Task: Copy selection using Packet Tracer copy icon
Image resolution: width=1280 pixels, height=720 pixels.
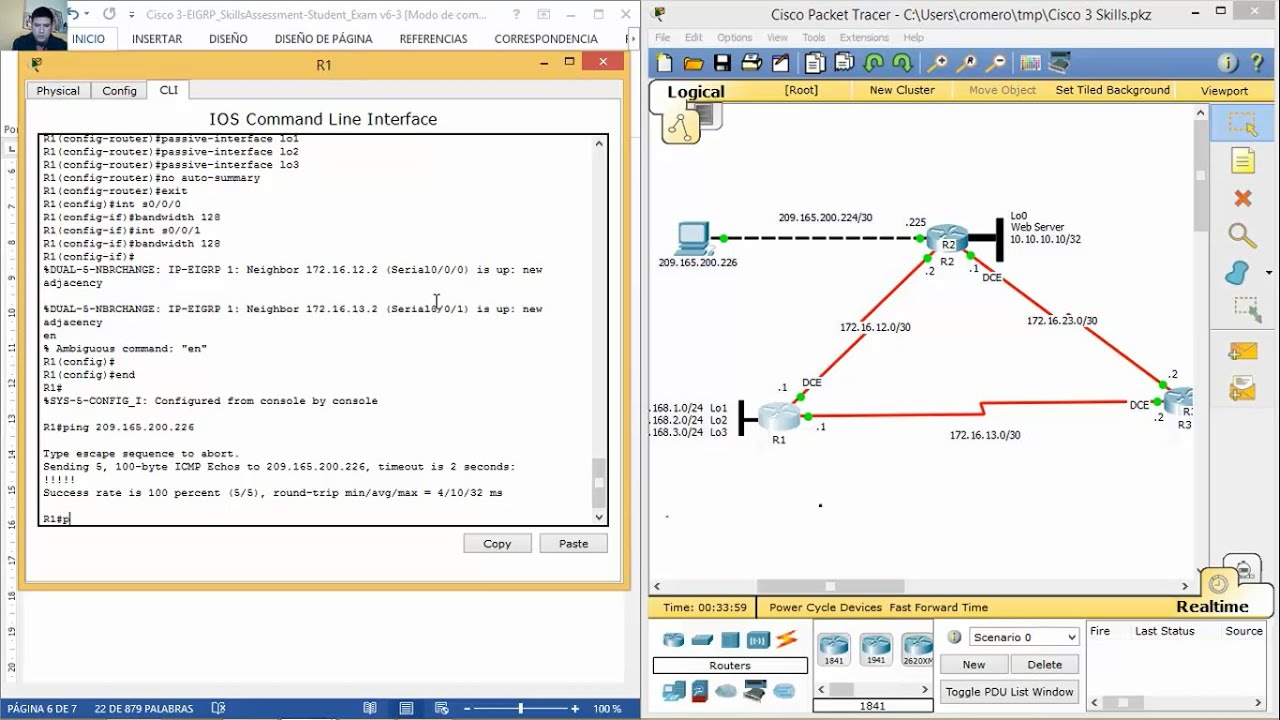Action: click(815, 64)
